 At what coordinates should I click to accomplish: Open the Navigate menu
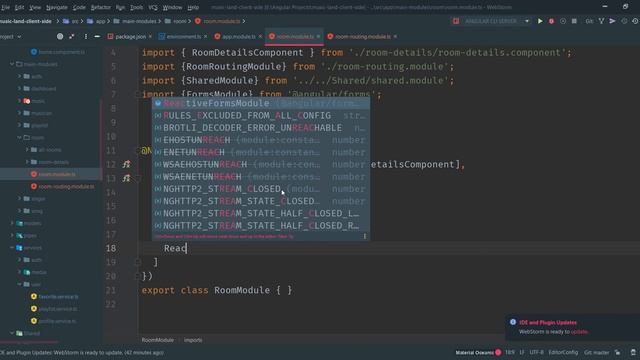click(x=57, y=7)
